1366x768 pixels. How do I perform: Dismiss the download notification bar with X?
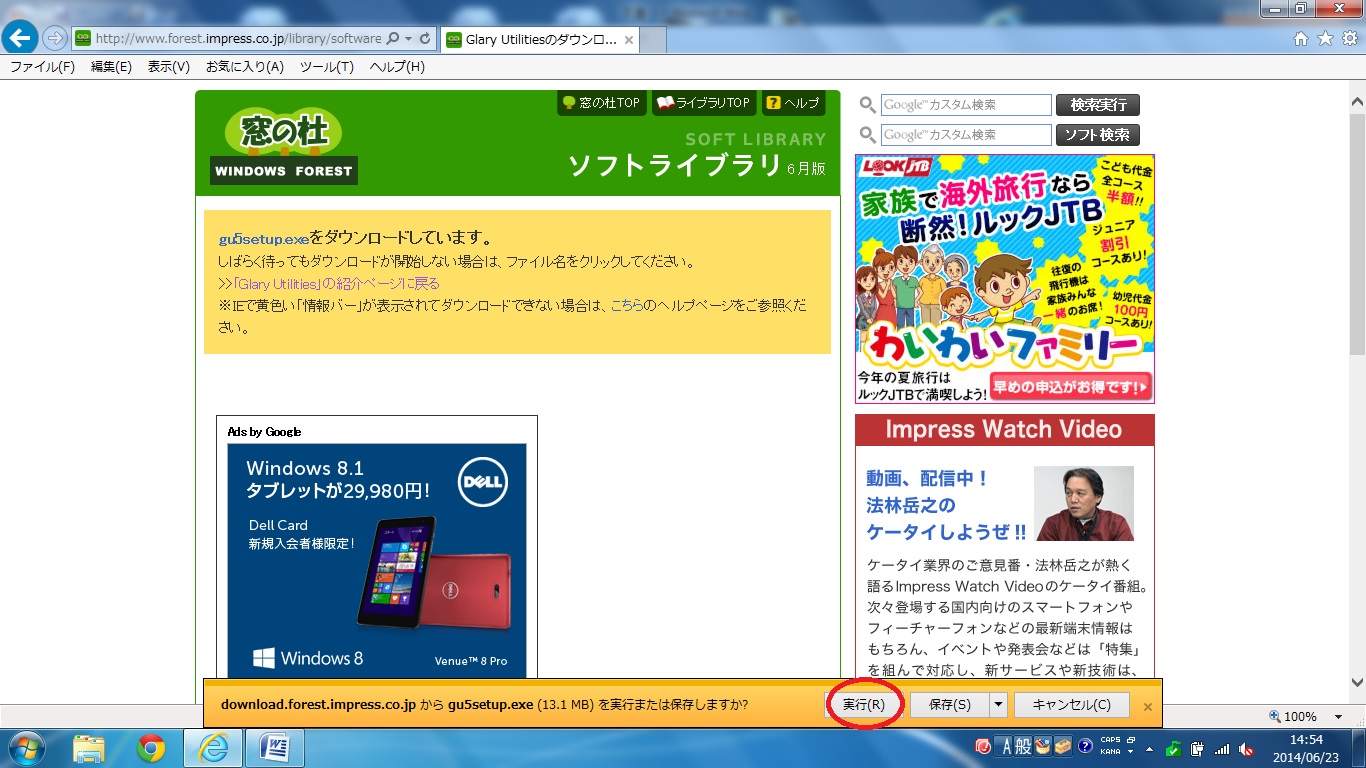pyautogui.click(x=1148, y=707)
